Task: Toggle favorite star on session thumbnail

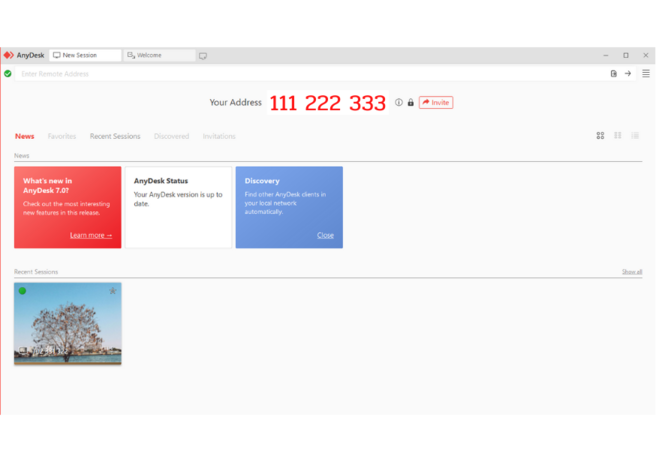Action: coord(113,291)
